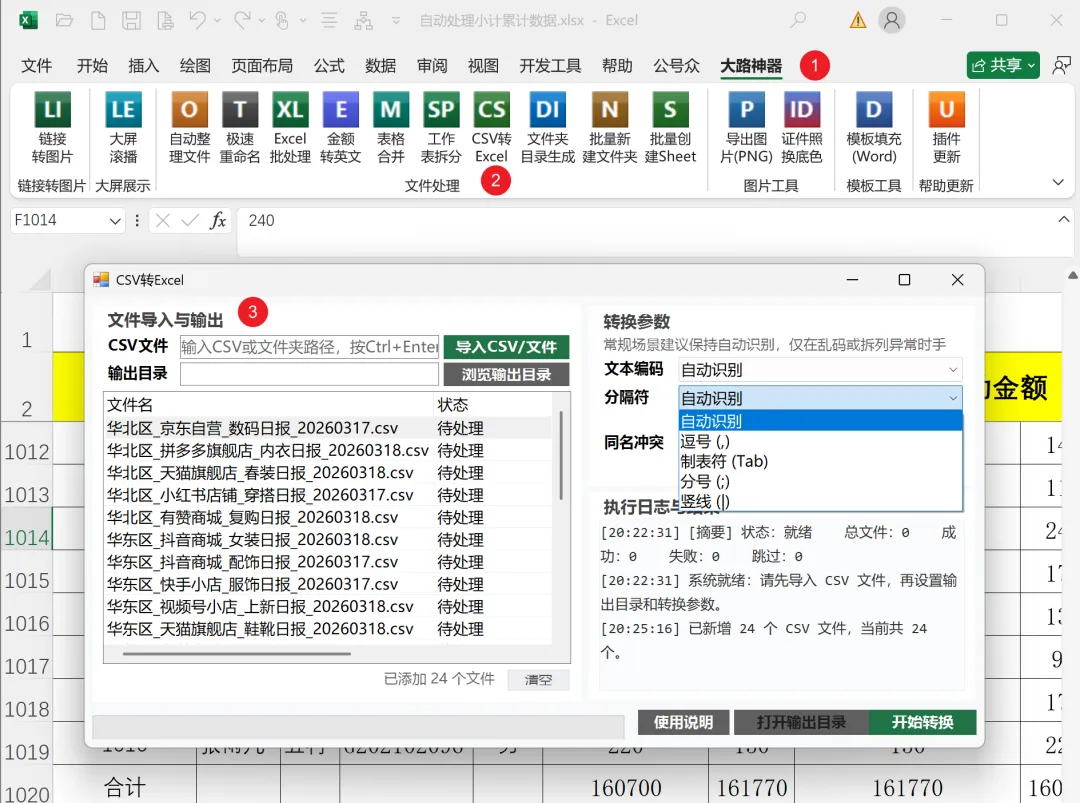Viewport: 1080px width, 803px height.
Task: Choose 逗号 (,) from separator list
Action: [x=820, y=441]
